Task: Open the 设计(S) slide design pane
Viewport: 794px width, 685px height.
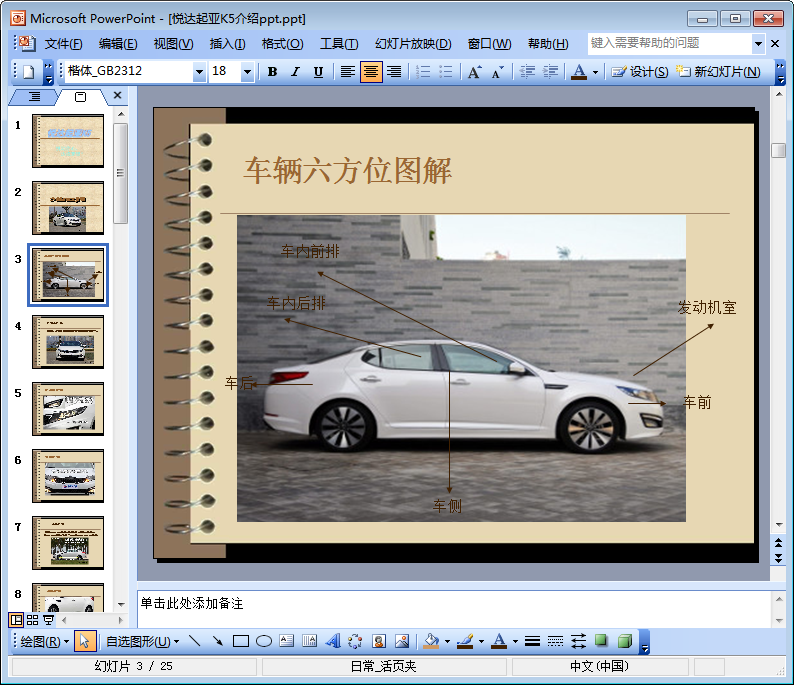Action: (x=640, y=72)
